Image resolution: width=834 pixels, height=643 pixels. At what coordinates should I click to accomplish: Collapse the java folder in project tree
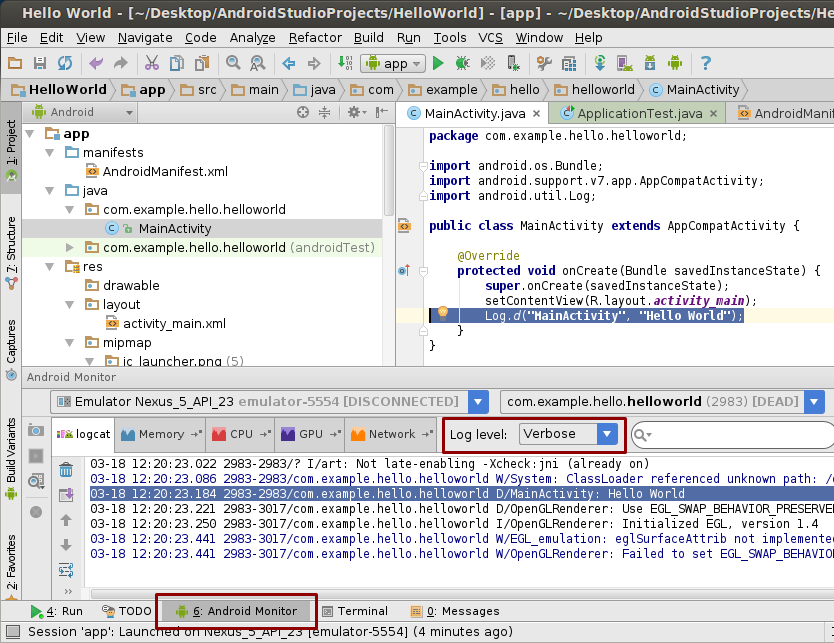(x=47, y=189)
